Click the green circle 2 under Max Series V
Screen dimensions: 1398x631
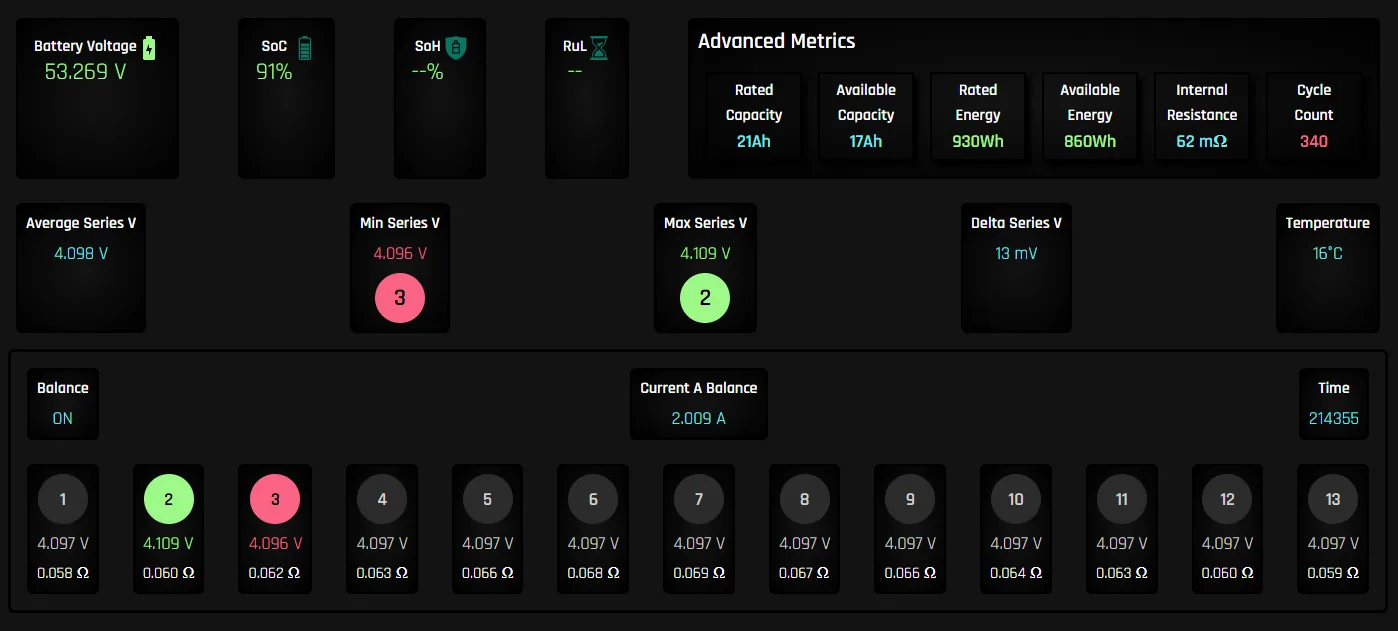[x=705, y=298]
